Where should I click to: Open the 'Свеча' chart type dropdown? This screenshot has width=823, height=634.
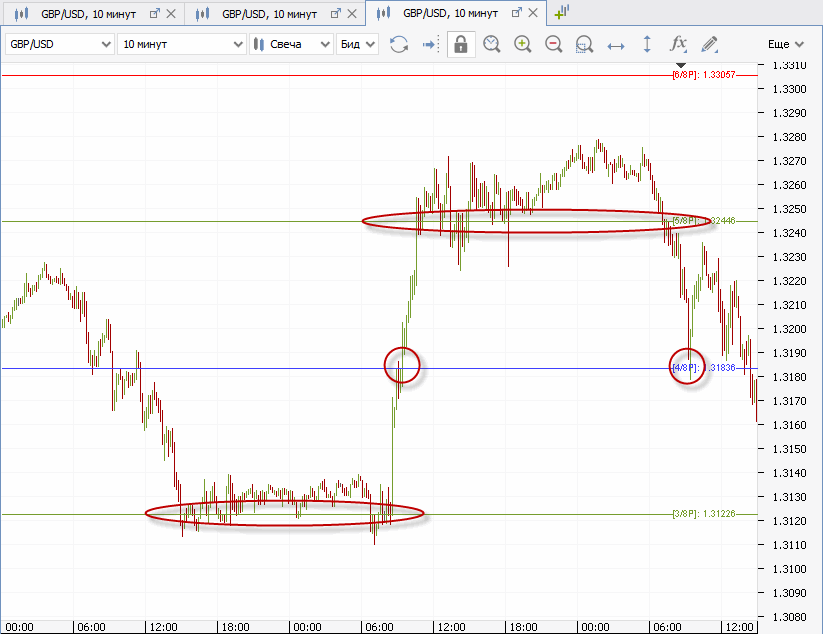click(291, 44)
